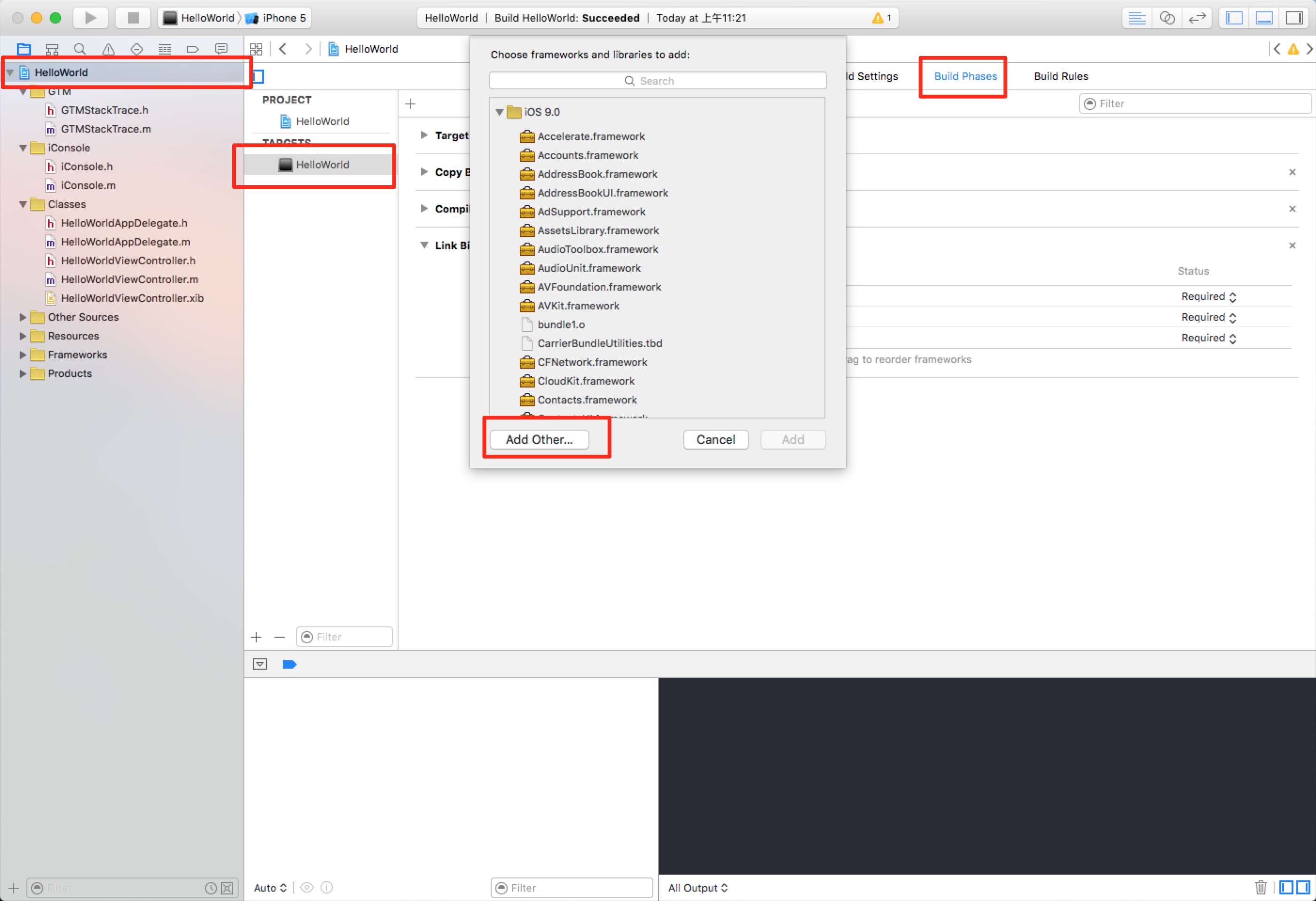Toggle the Navigator panel visibility
Image resolution: width=1316 pixels, height=901 pixels.
pyautogui.click(x=1234, y=18)
